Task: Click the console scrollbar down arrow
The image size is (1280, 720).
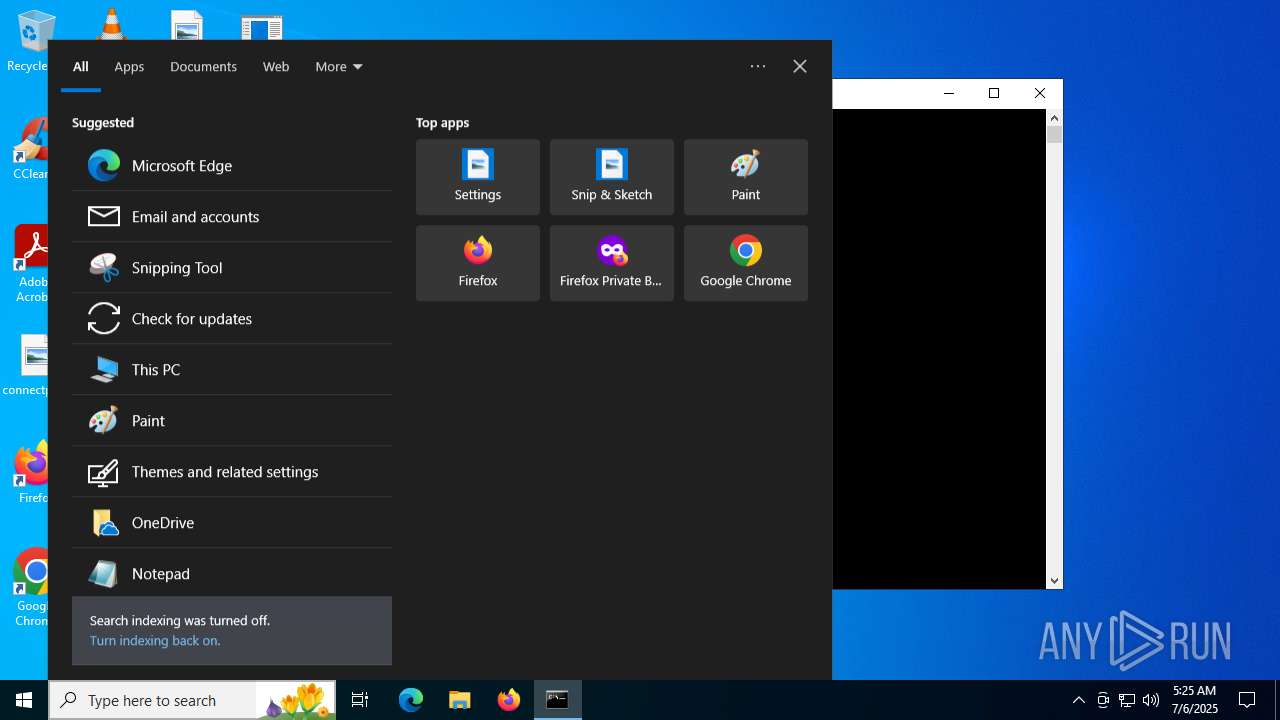Action: tap(1054, 580)
